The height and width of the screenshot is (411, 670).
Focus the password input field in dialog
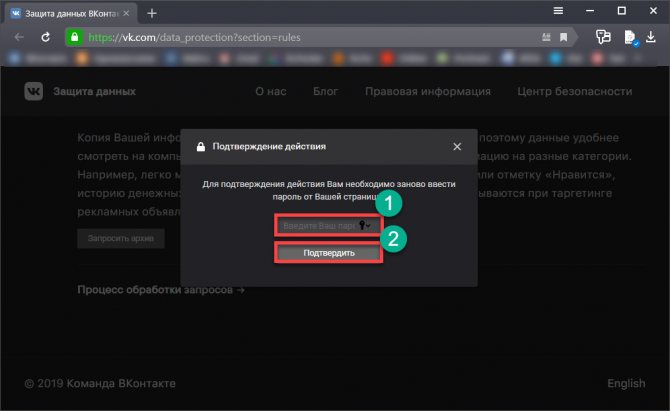[328, 226]
